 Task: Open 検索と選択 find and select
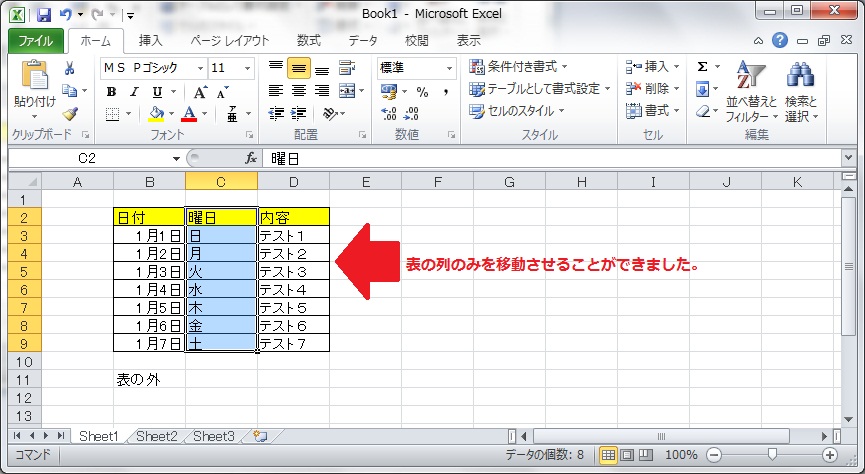tap(801, 92)
